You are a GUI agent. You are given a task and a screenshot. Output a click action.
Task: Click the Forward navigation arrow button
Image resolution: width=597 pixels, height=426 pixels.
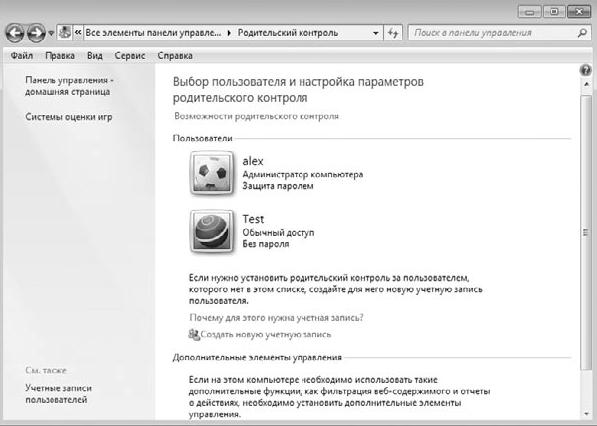tap(36, 33)
